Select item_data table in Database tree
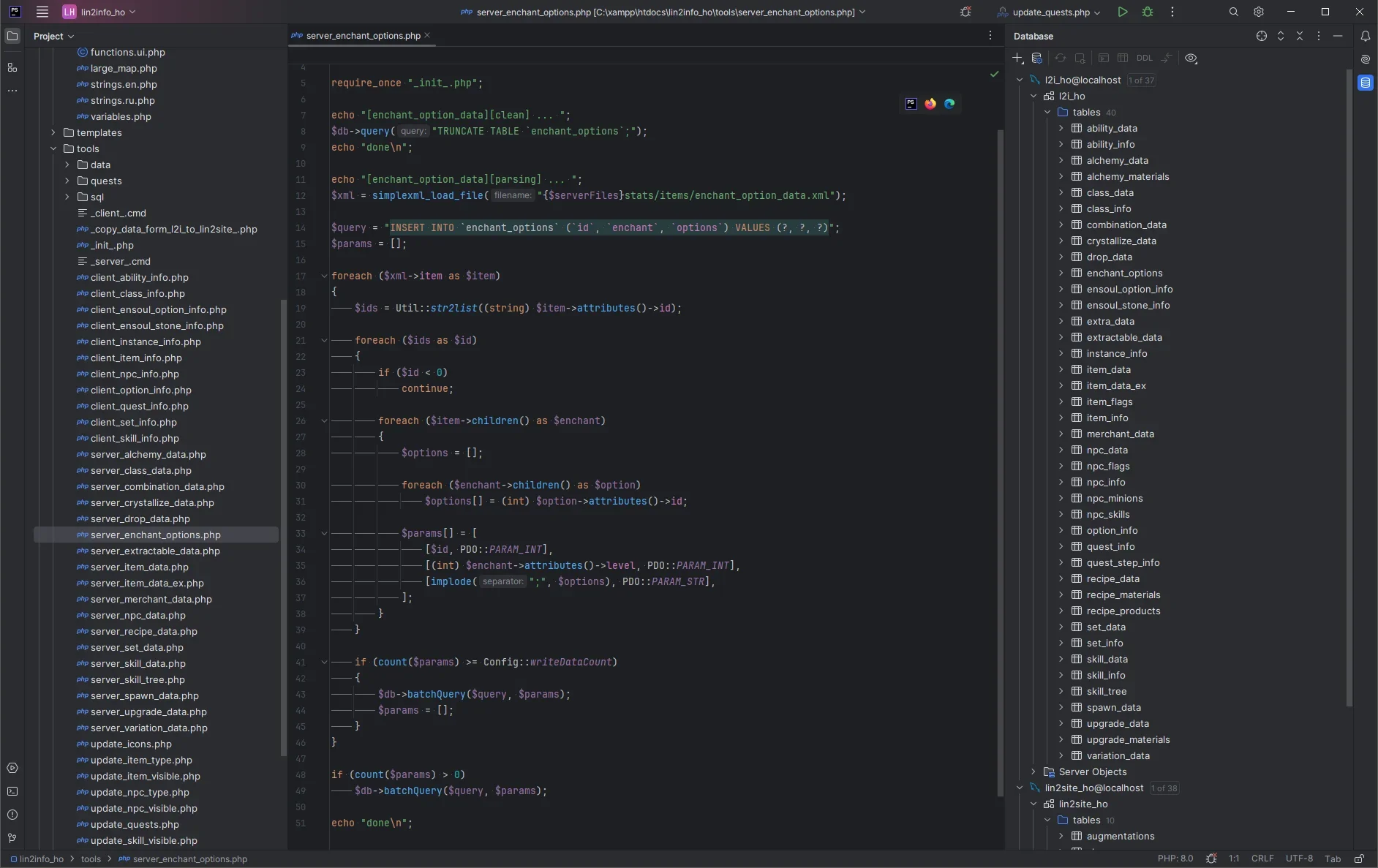 pyautogui.click(x=1108, y=369)
